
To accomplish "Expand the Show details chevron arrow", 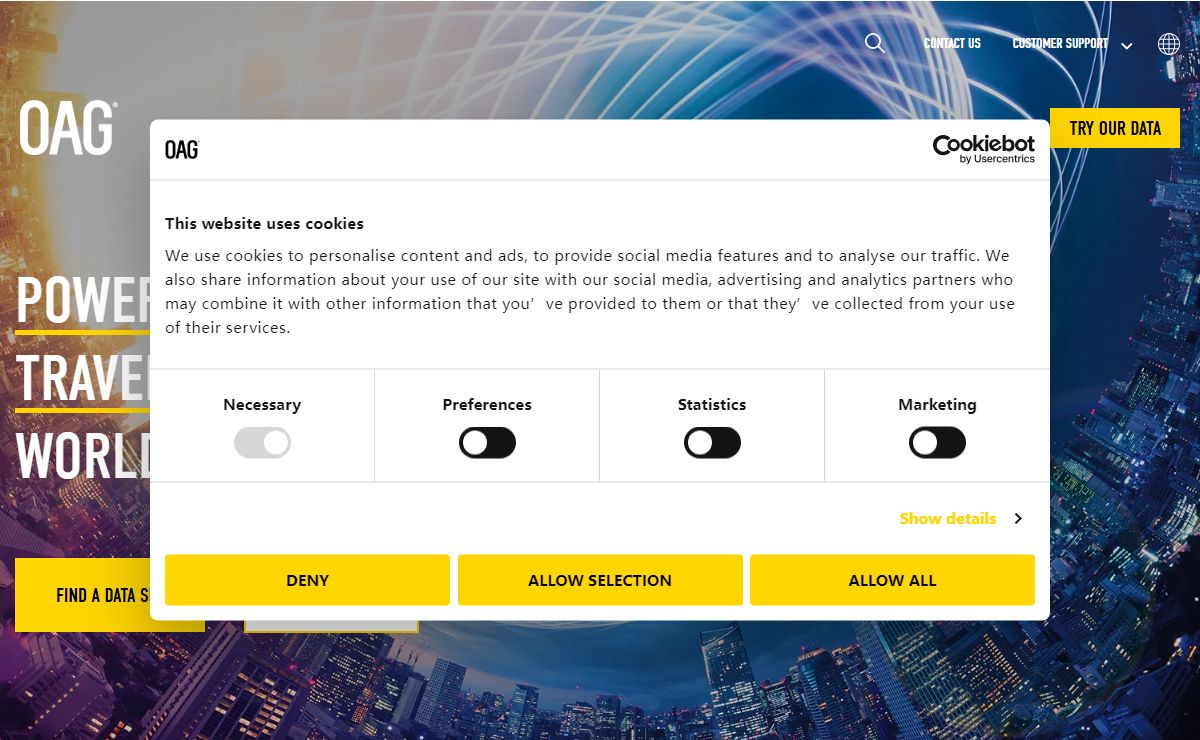I will tap(1018, 518).
